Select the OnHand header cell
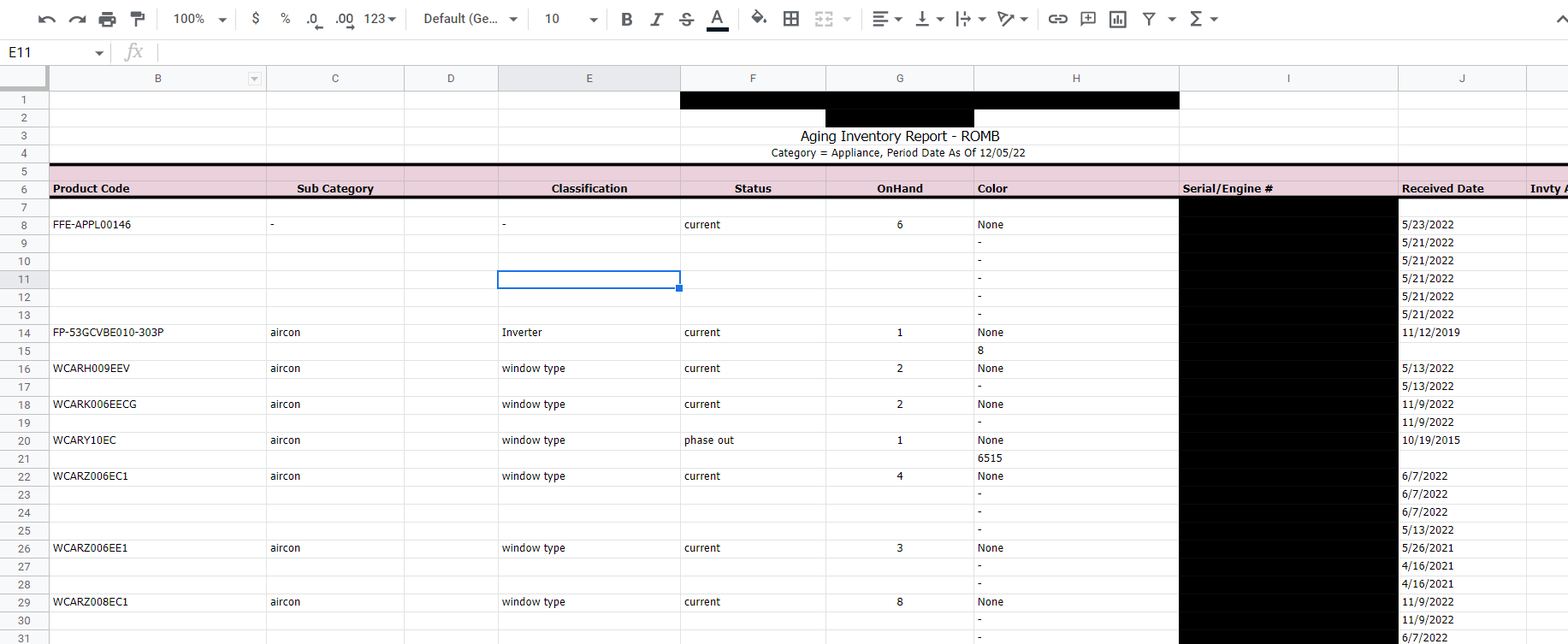The image size is (1568, 644). [x=900, y=189]
